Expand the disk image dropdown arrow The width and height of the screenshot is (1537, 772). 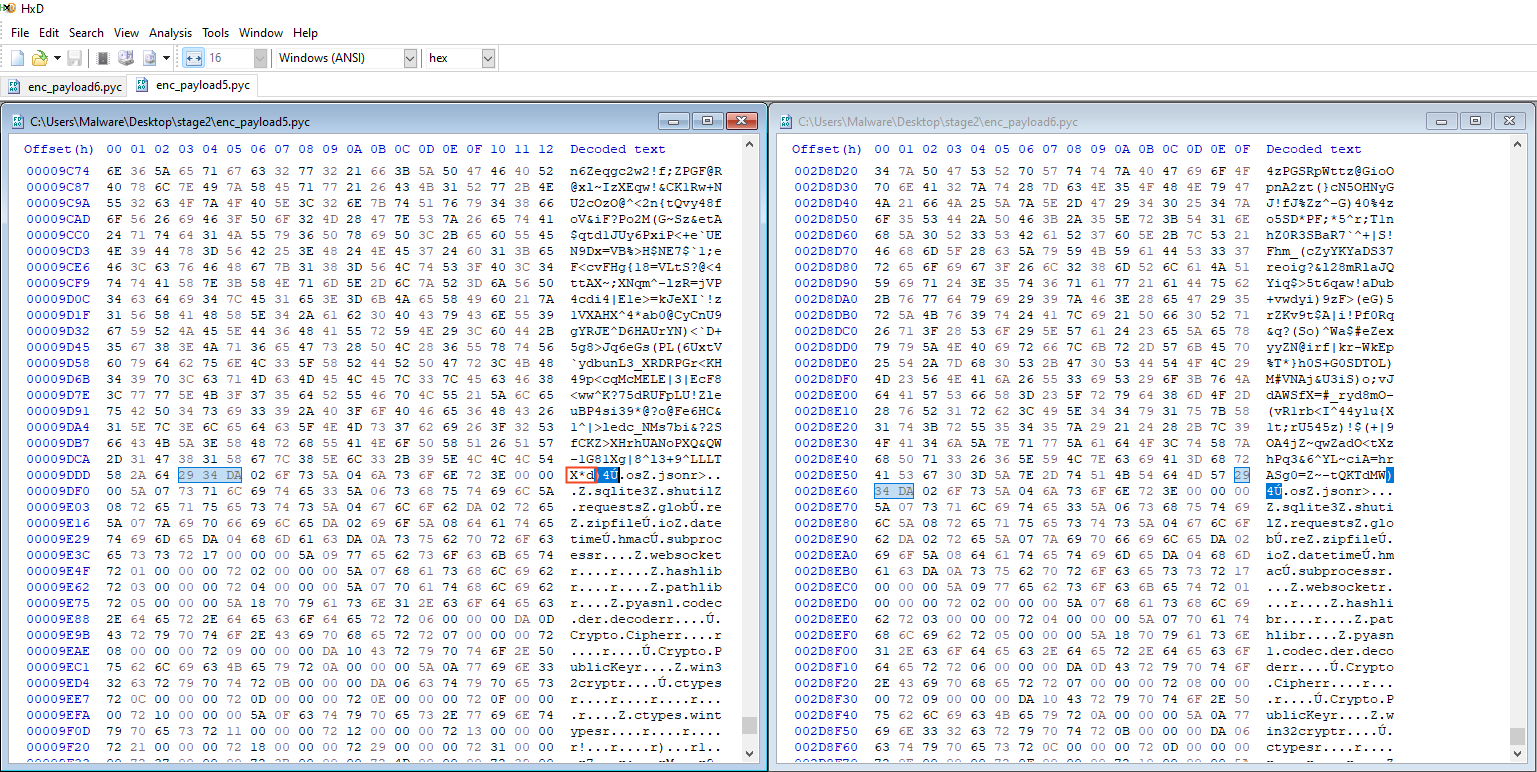pyautogui.click(x=166, y=58)
